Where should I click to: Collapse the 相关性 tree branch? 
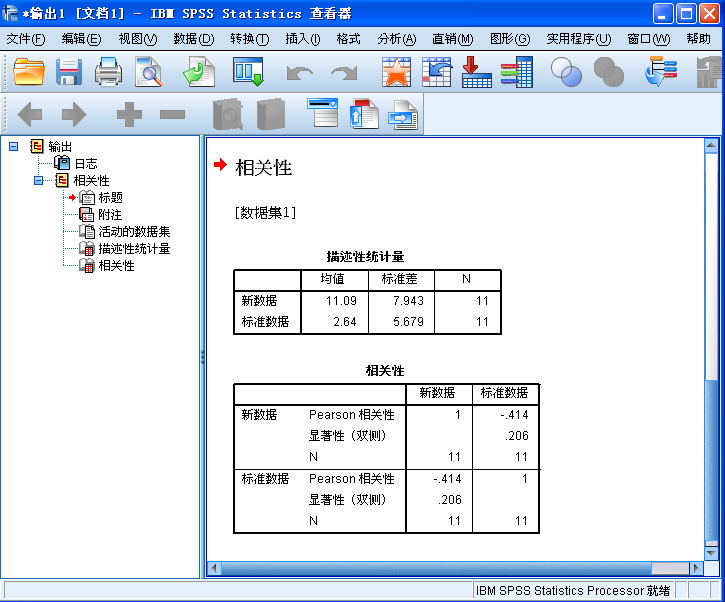pyautogui.click(x=38, y=180)
